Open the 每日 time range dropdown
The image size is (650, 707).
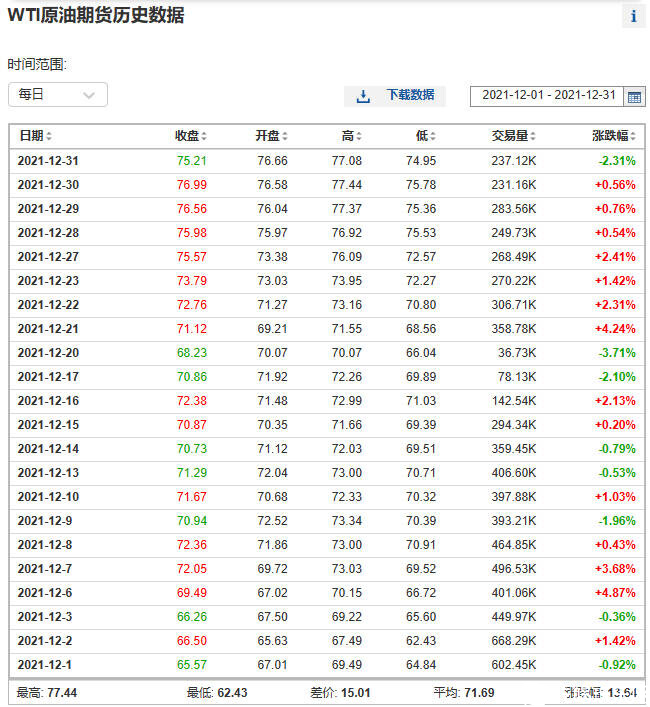[x=58, y=95]
